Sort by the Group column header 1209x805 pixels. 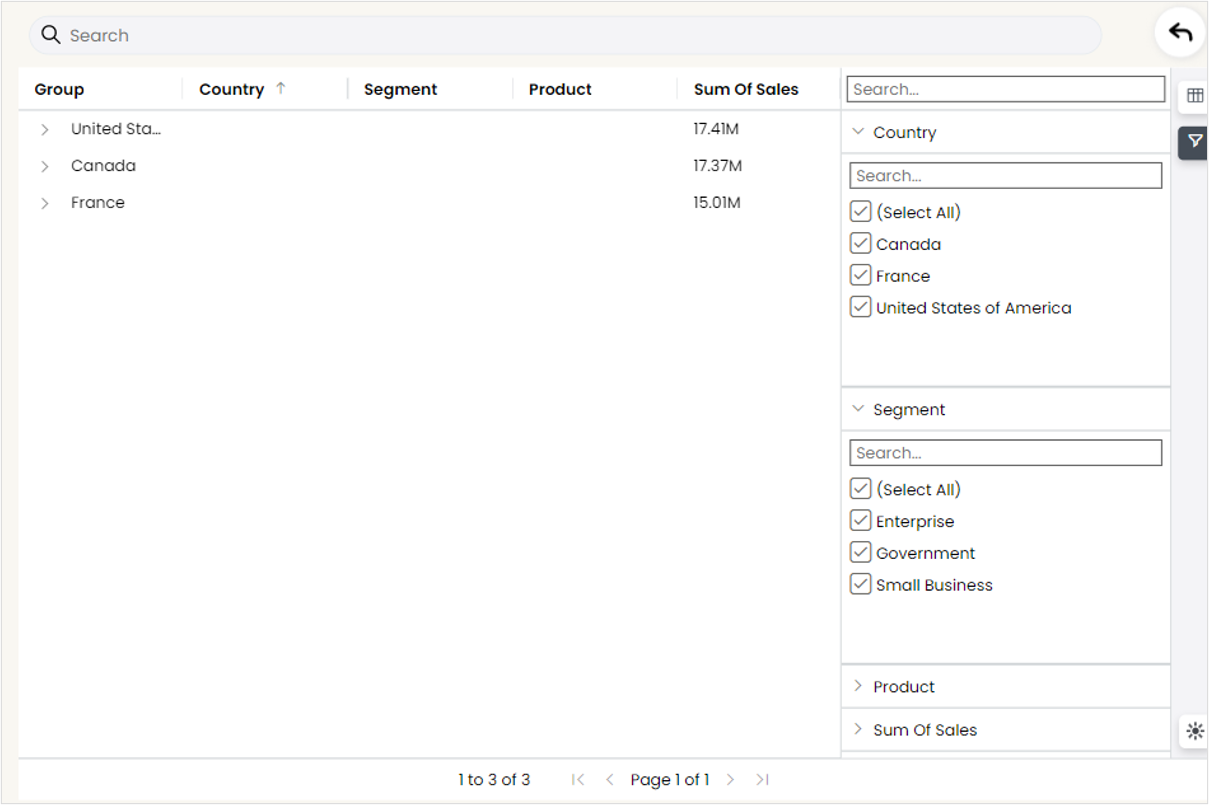click(x=58, y=89)
